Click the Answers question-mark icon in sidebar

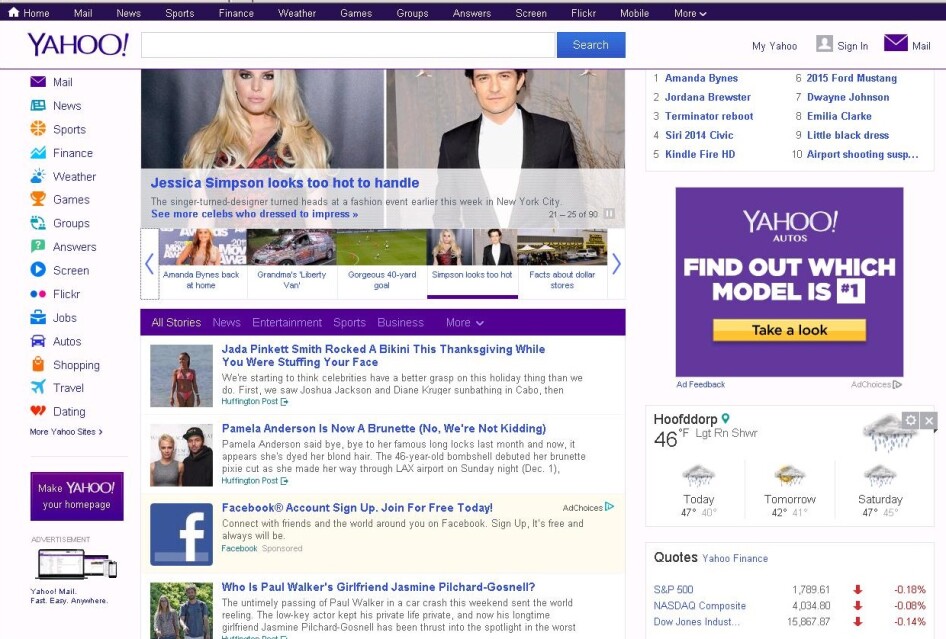click(38, 246)
